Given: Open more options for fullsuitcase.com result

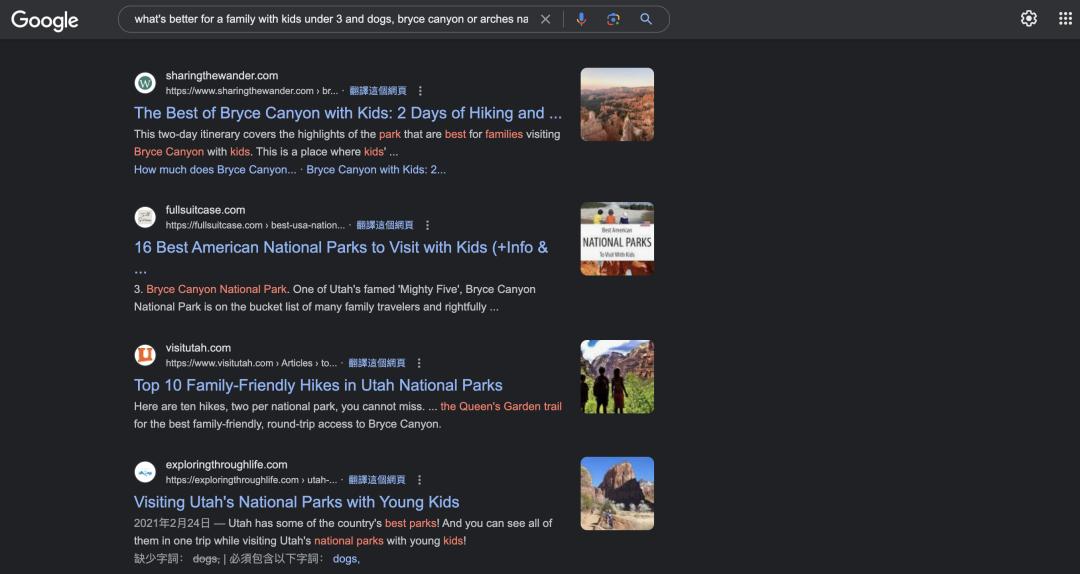Looking at the screenshot, I should click(x=427, y=225).
